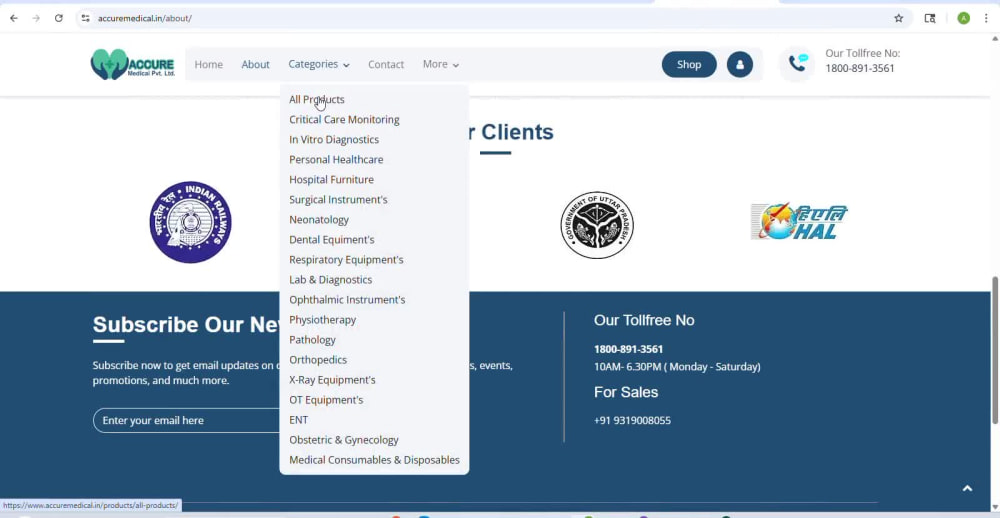Click the Government of Uttar Pradesh logo
Screen dimensions: 1000x518
pos(597,225)
